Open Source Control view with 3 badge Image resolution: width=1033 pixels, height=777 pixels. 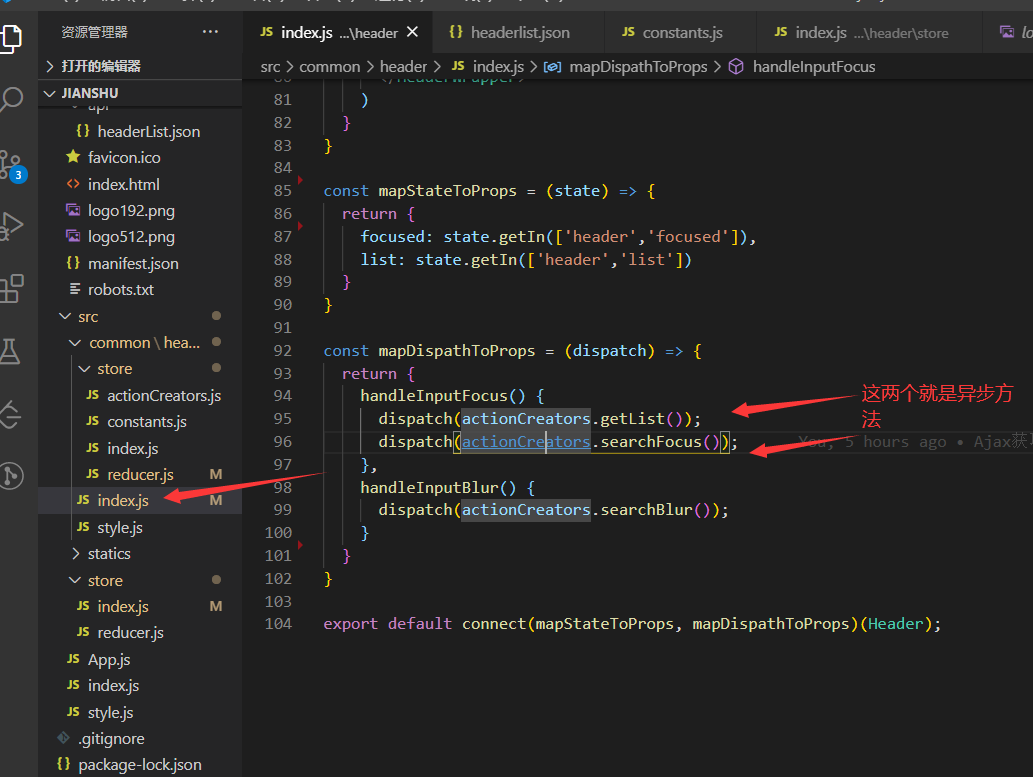[13, 165]
